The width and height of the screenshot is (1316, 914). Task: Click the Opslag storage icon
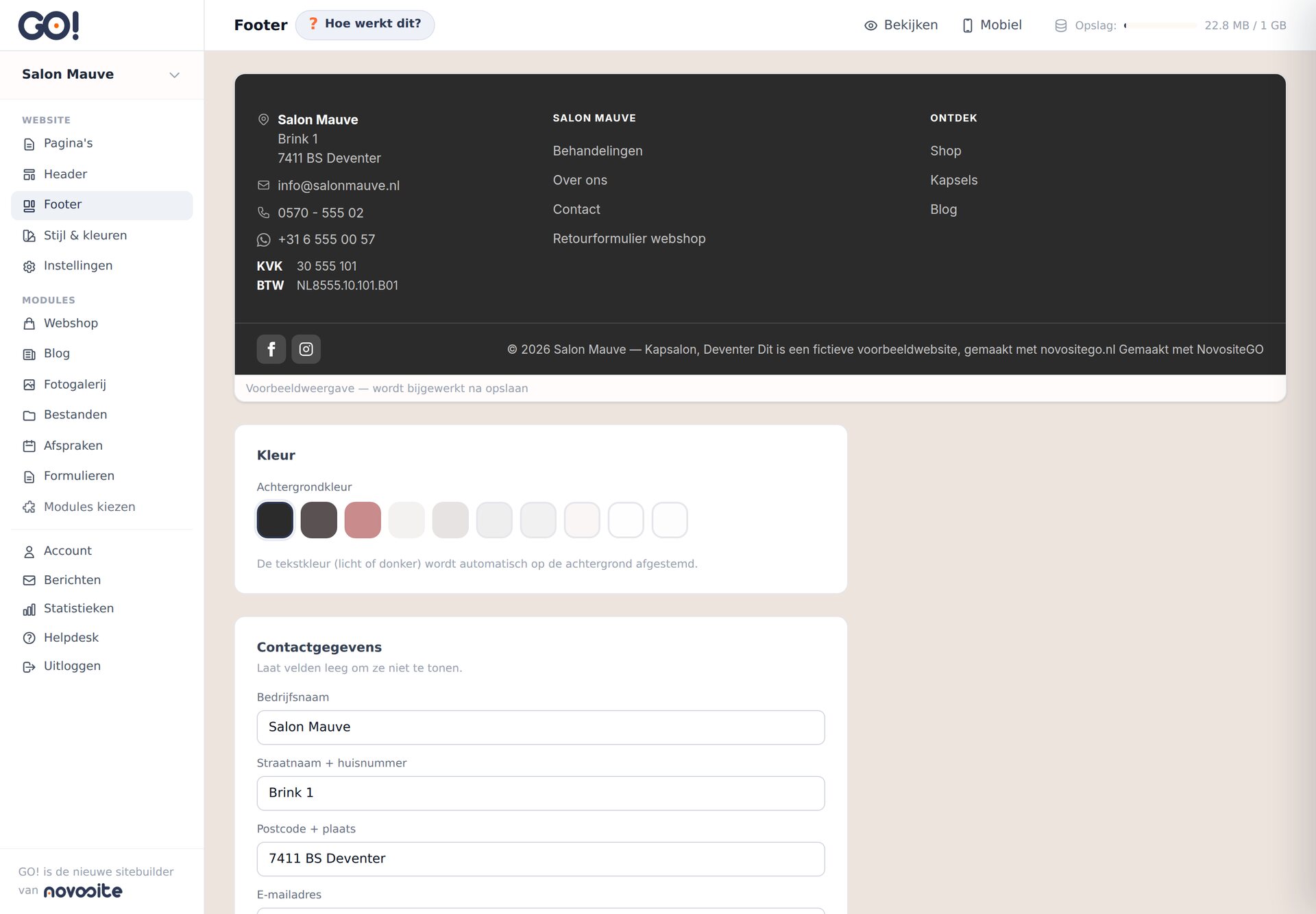(x=1060, y=25)
